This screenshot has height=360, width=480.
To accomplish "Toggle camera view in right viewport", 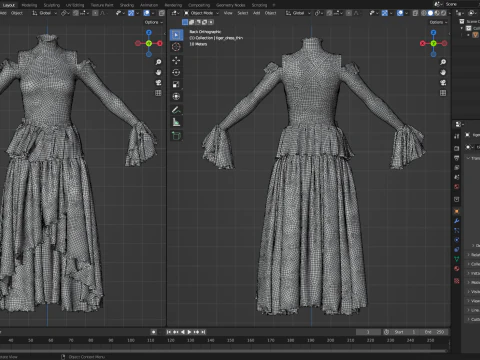I will (443, 83).
